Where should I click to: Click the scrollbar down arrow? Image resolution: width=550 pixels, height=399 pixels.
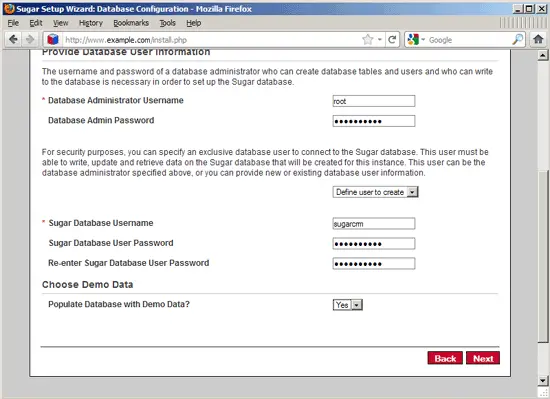543,380
